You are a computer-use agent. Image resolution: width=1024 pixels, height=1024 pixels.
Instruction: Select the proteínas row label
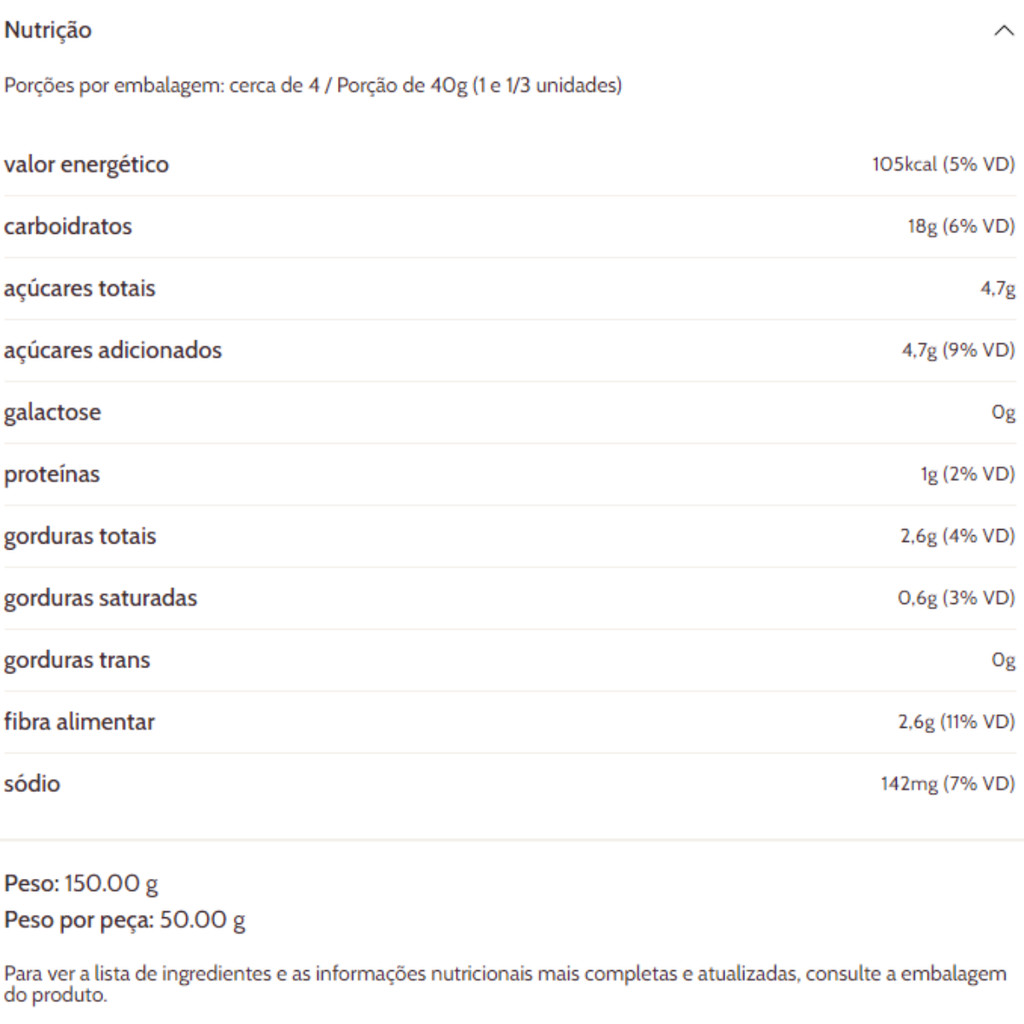pos(52,475)
